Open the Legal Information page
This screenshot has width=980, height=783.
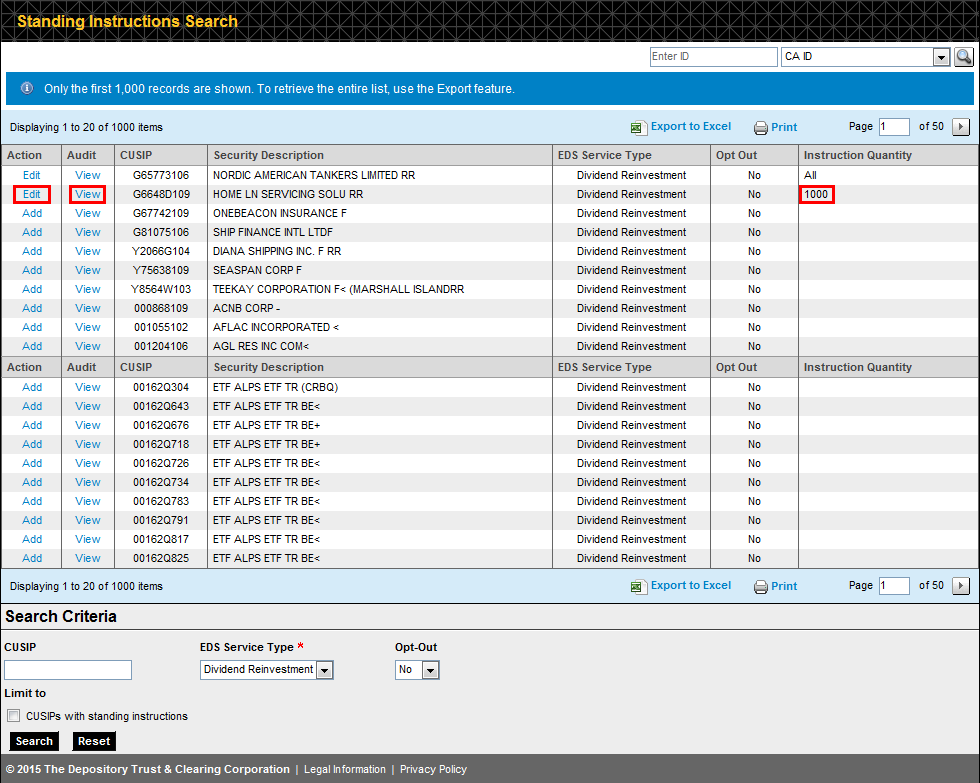tap(345, 769)
